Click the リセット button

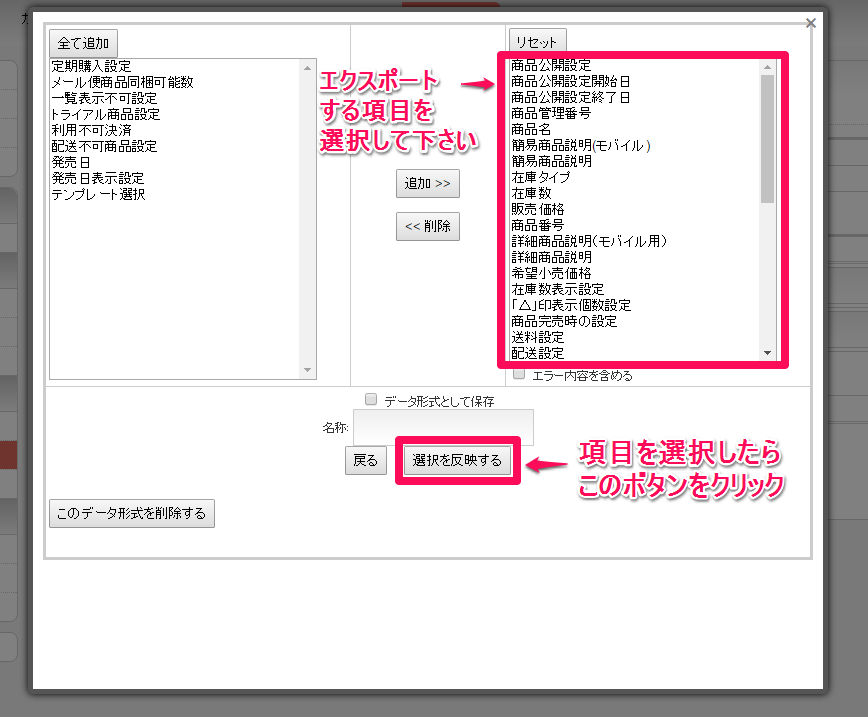(x=537, y=42)
